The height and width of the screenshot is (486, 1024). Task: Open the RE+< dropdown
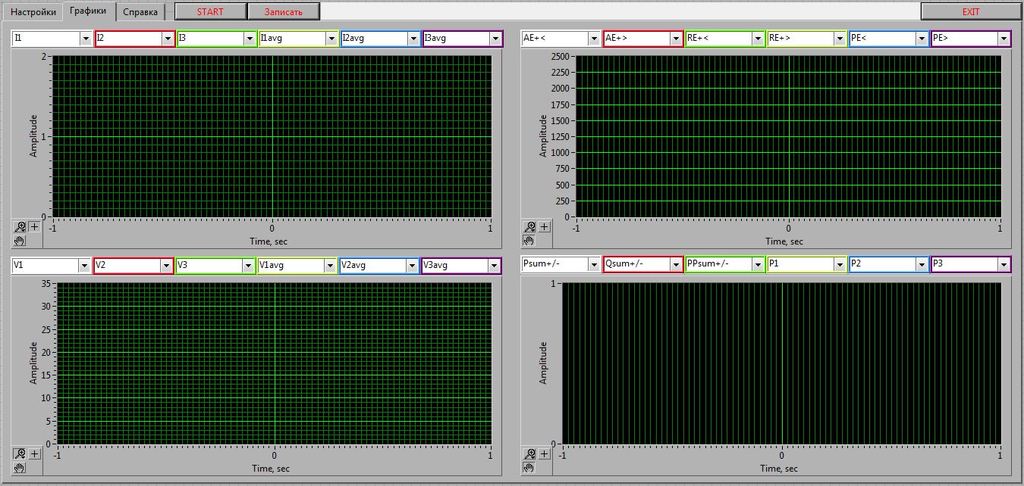[x=726, y=39]
